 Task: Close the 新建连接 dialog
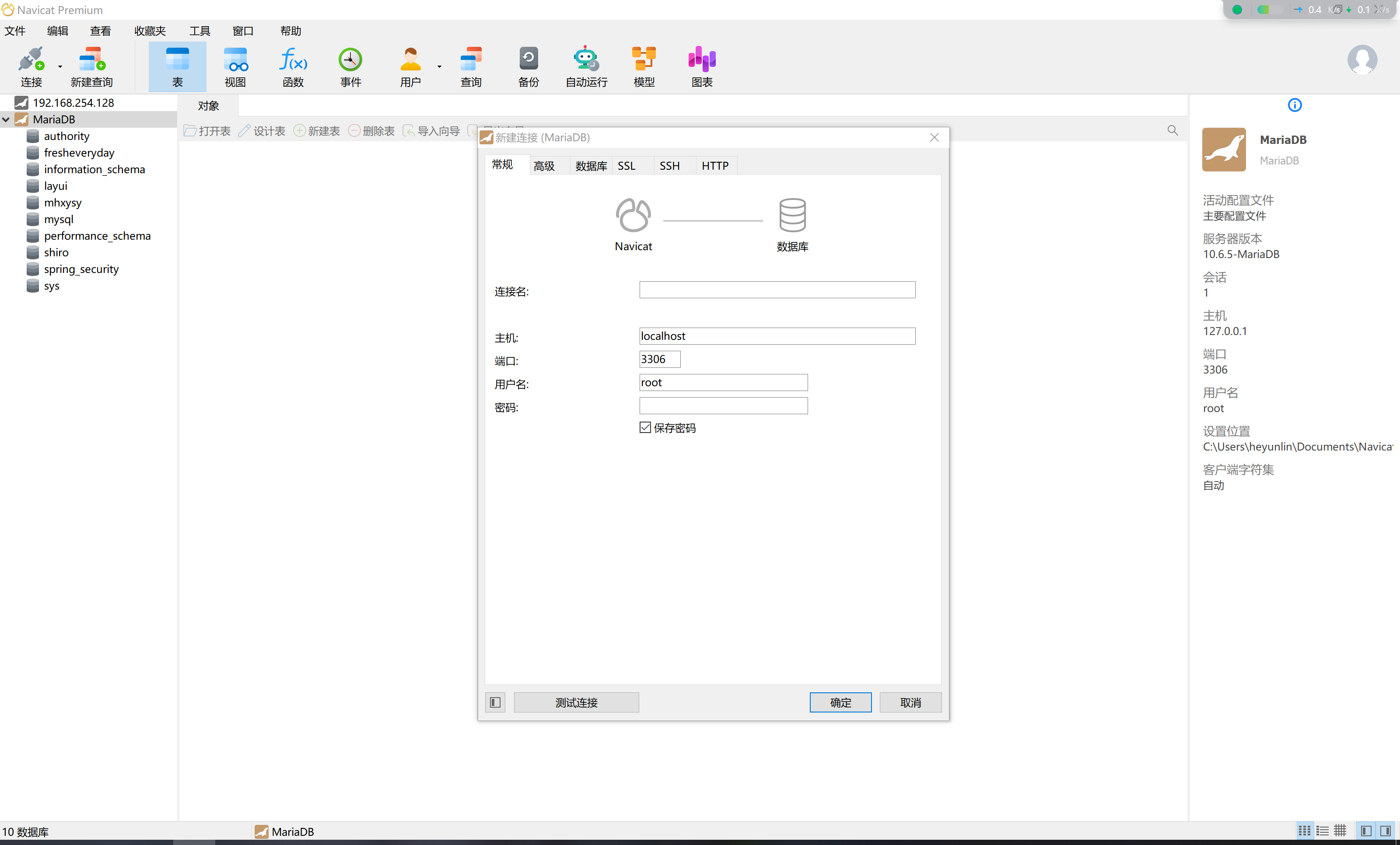[x=934, y=137]
